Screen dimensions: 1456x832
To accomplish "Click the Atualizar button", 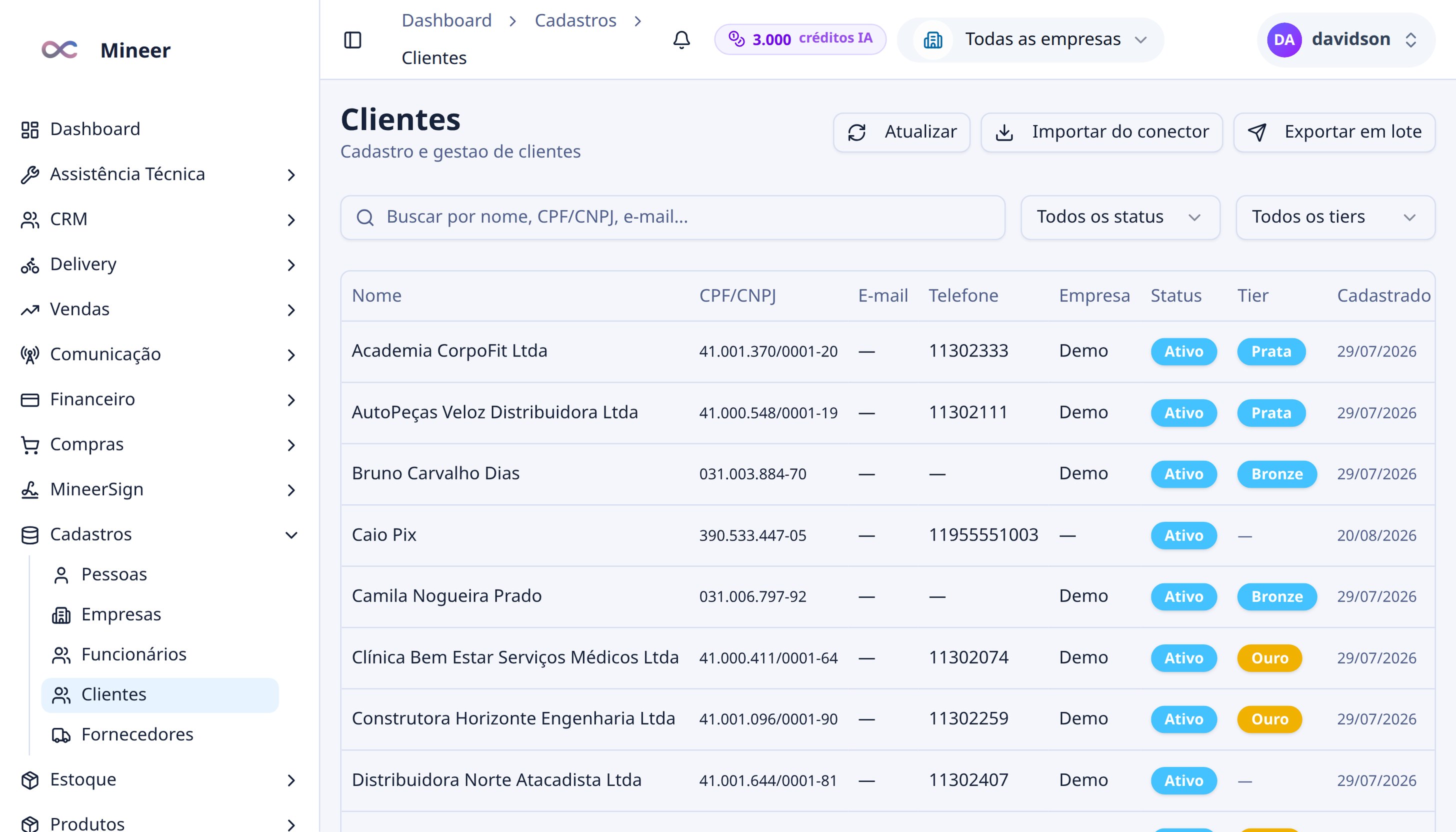I will 901,132.
